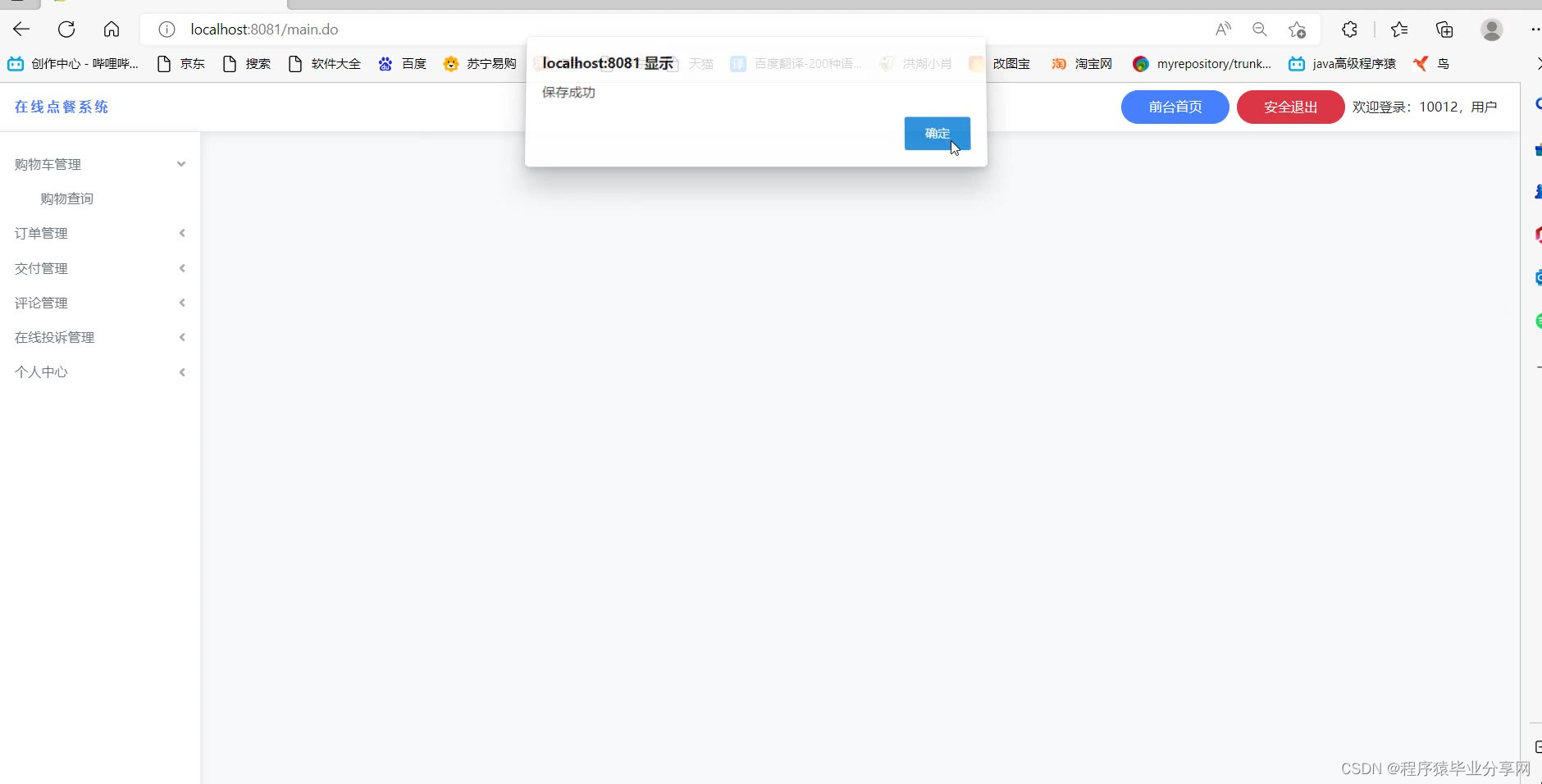Screen dimensions: 1542x784
Task: Open 苏宁易购 bookmark
Action: (x=480, y=63)
